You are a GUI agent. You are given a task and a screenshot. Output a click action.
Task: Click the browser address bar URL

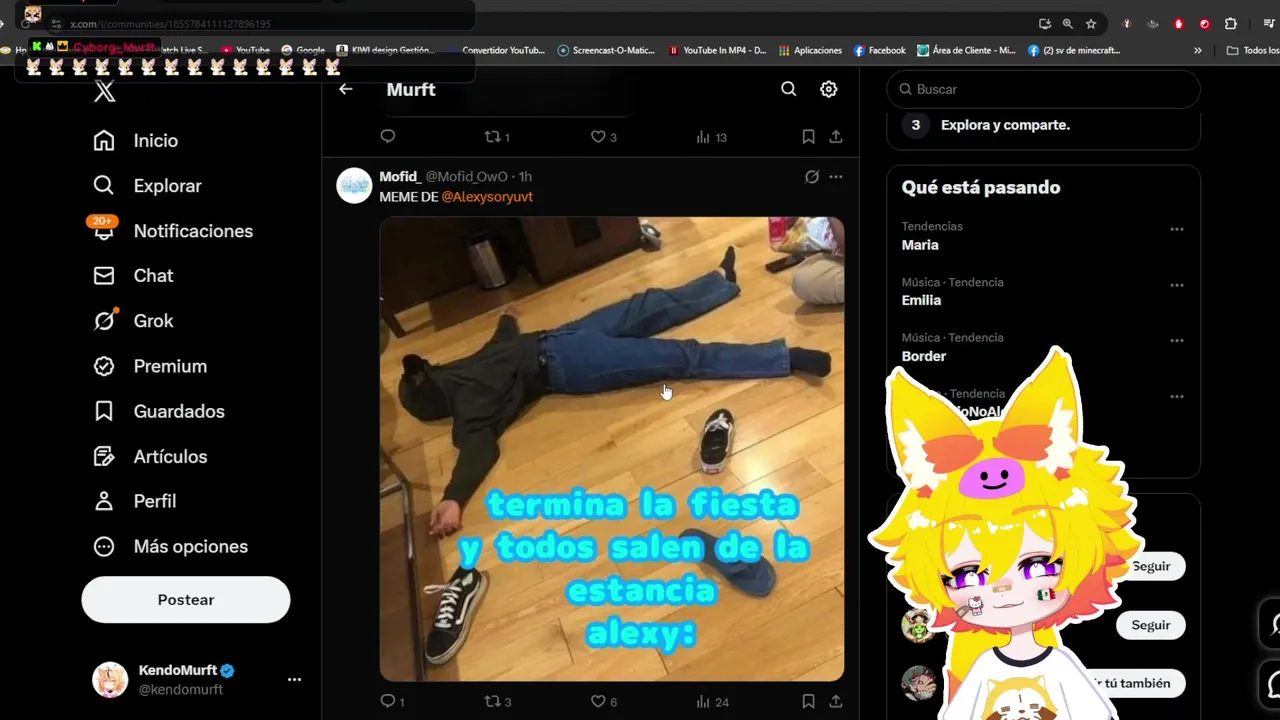click(x=170, y=24)
